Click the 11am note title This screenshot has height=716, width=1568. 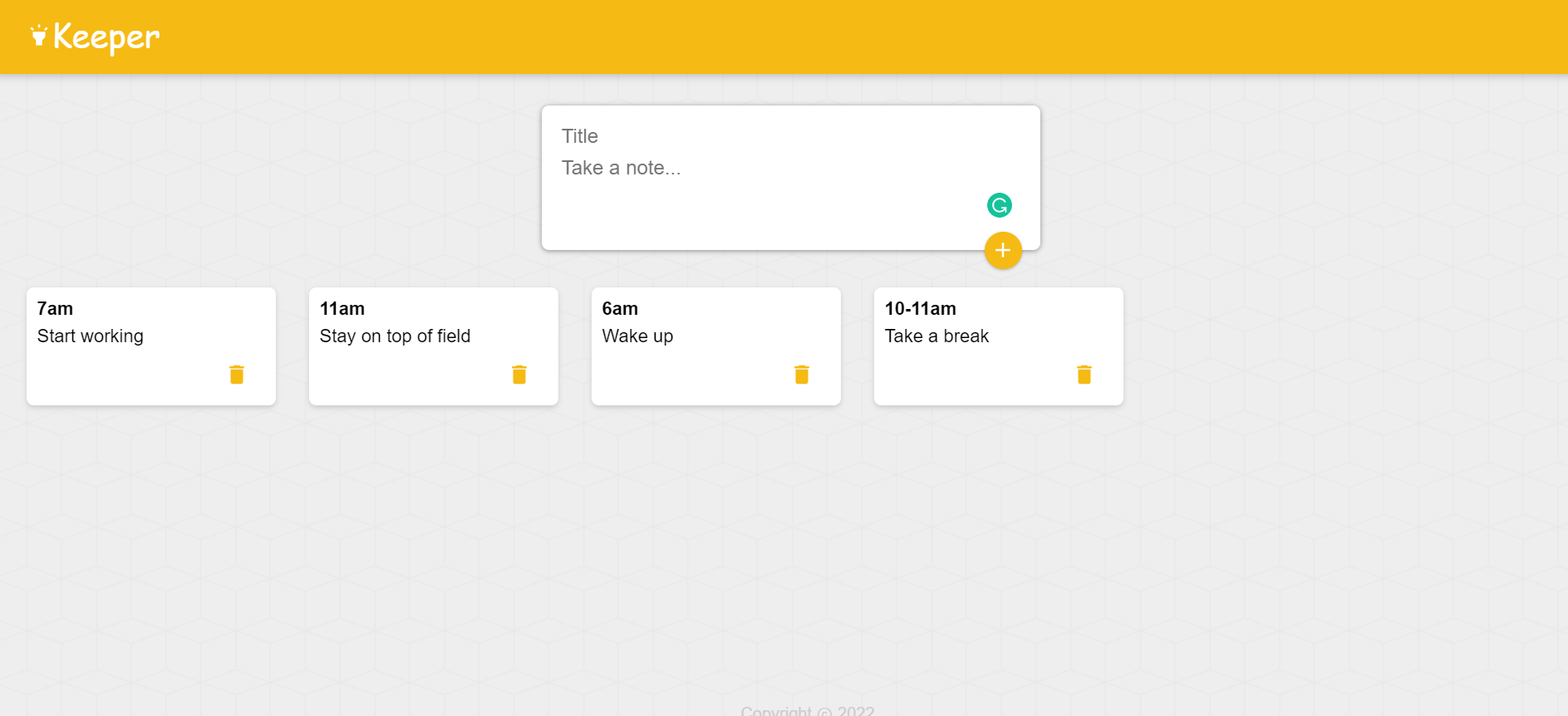pyautogui.click(x=342, y=309)
